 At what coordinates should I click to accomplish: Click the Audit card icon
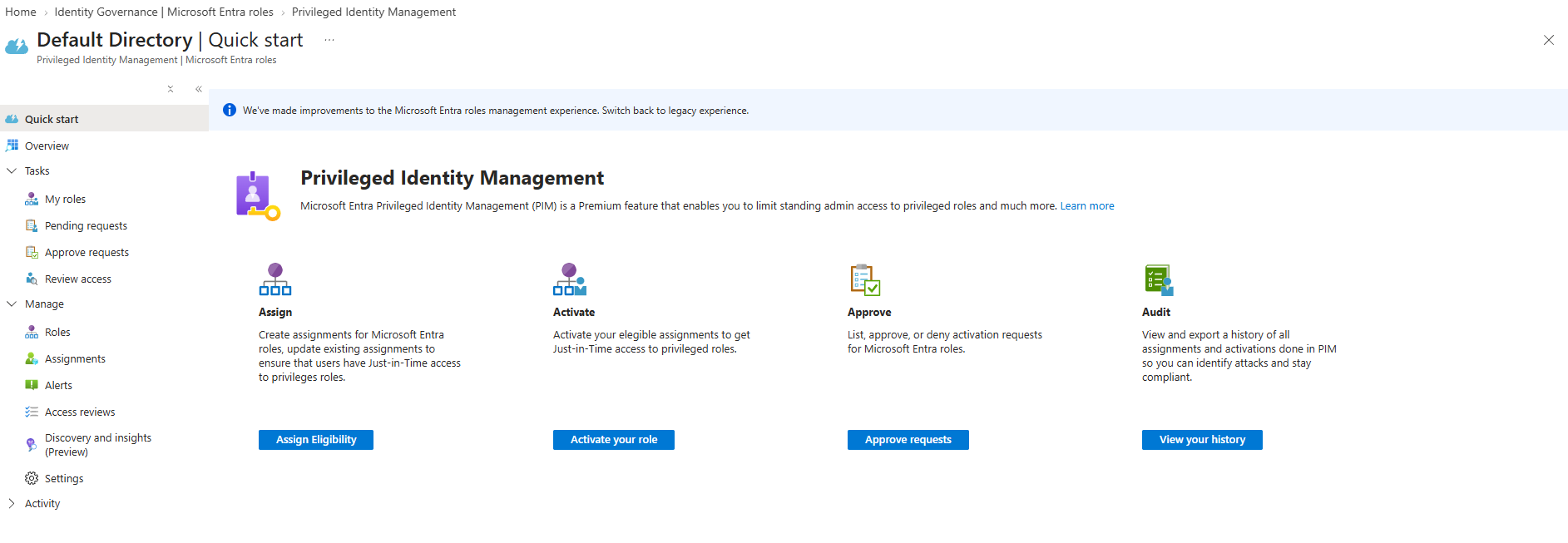point(1159,280)
